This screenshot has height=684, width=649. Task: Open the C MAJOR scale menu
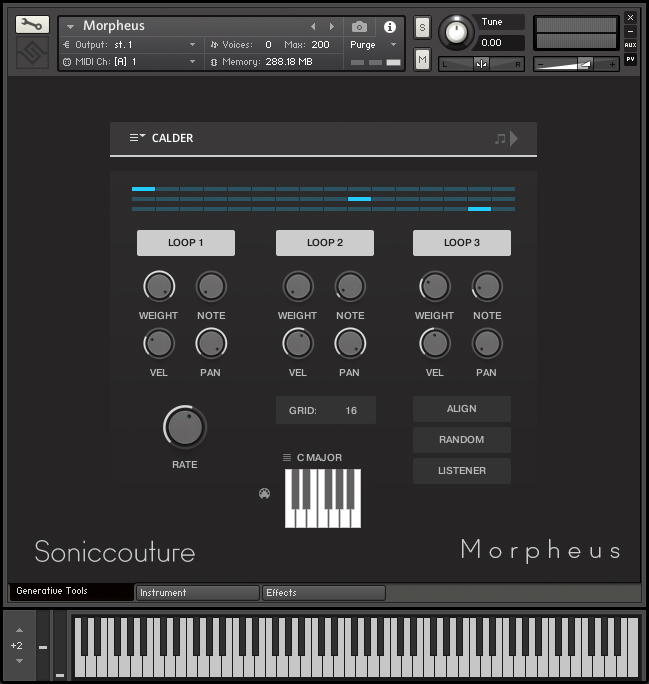(x=313, y=458)
